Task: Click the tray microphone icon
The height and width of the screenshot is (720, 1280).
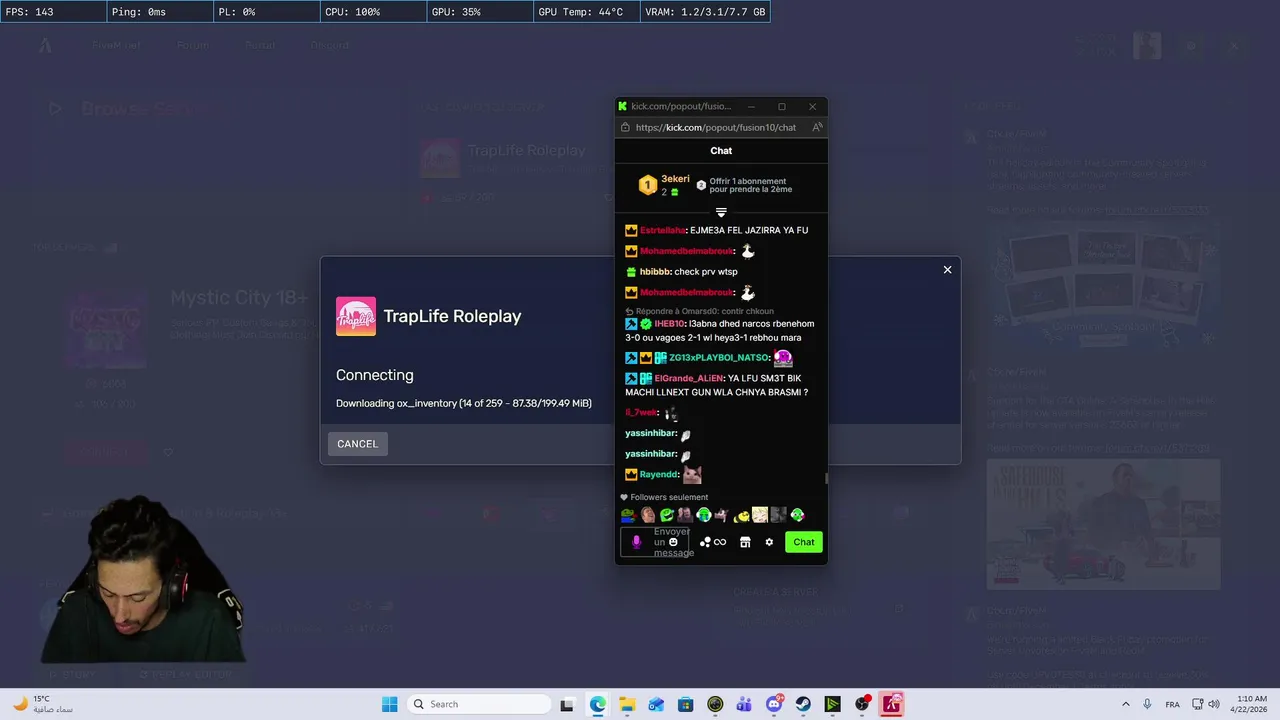Action: coord(1147,704)
